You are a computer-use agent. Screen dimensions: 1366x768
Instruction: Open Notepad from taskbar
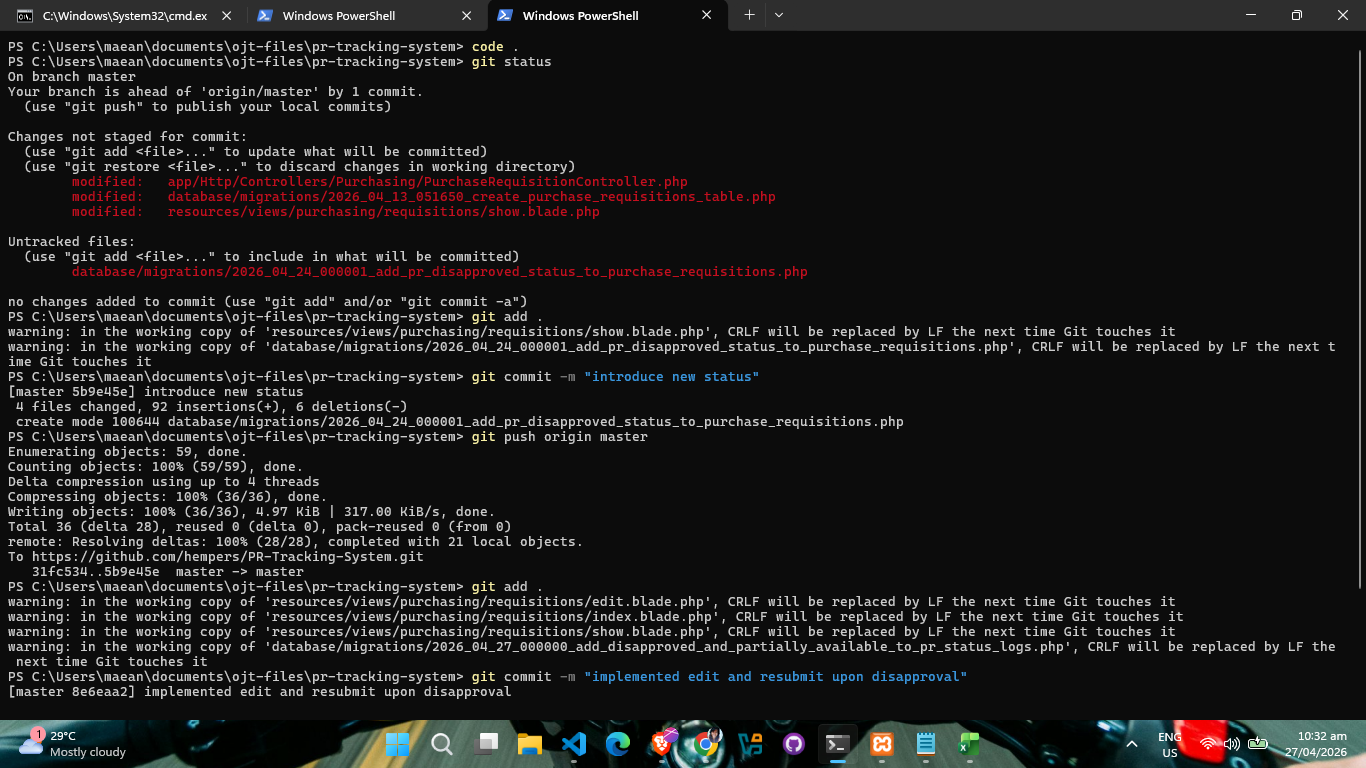[926, 744]
